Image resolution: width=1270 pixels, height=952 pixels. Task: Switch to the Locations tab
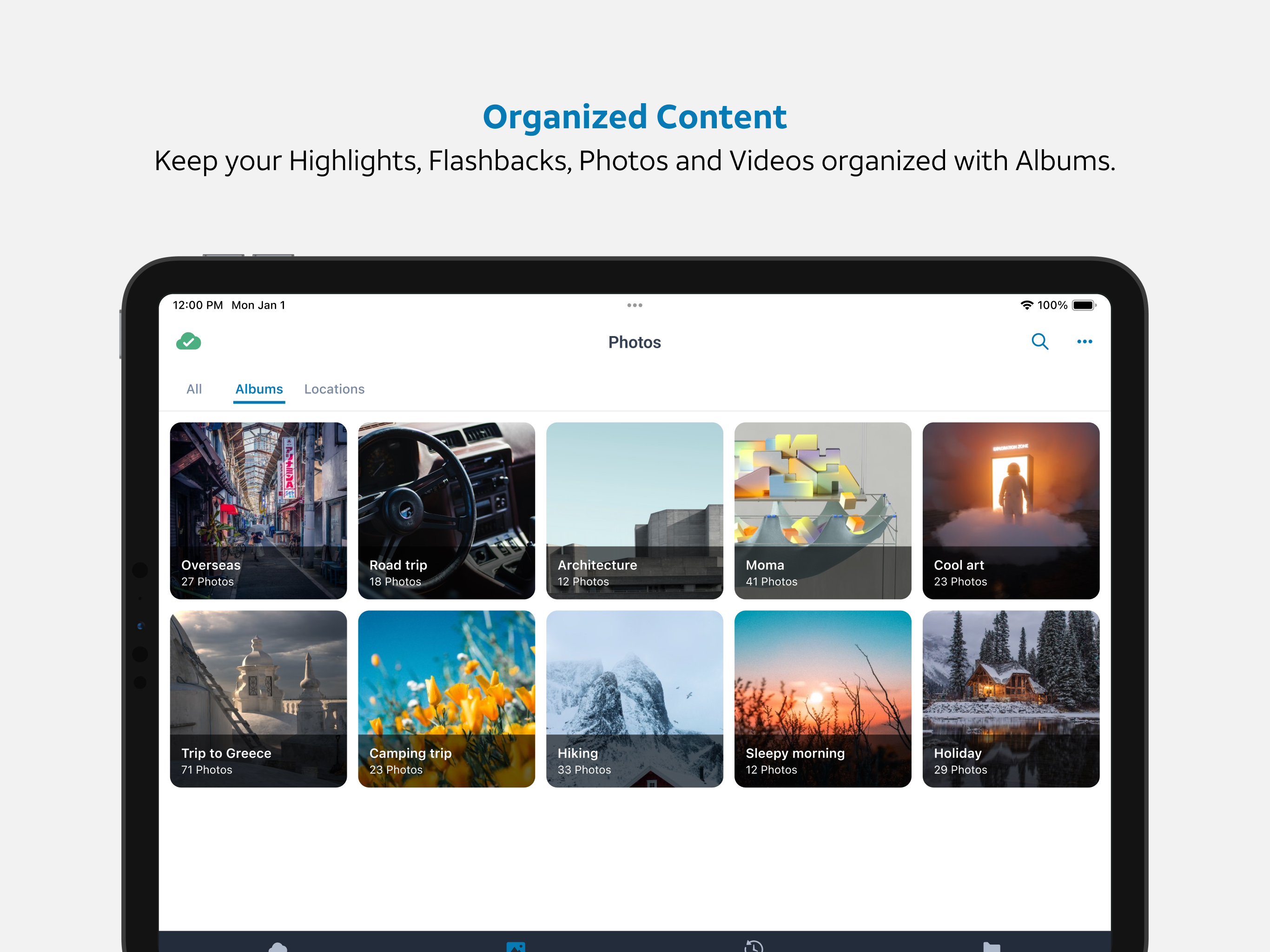tap(334, 389)
